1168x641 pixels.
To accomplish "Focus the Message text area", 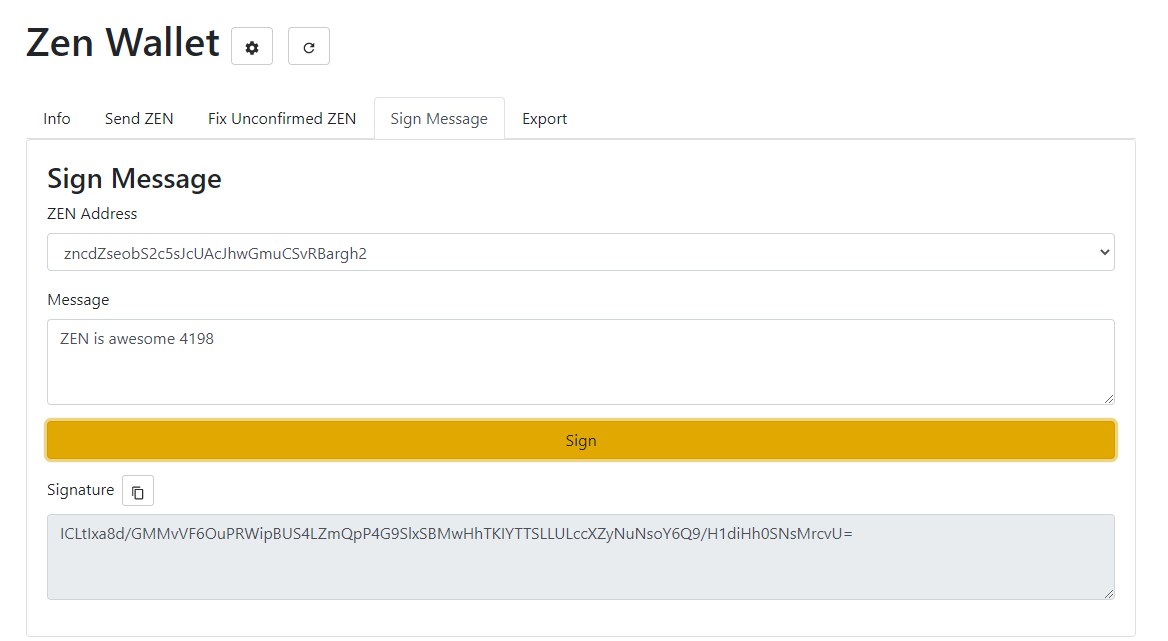I will point(580,362).
